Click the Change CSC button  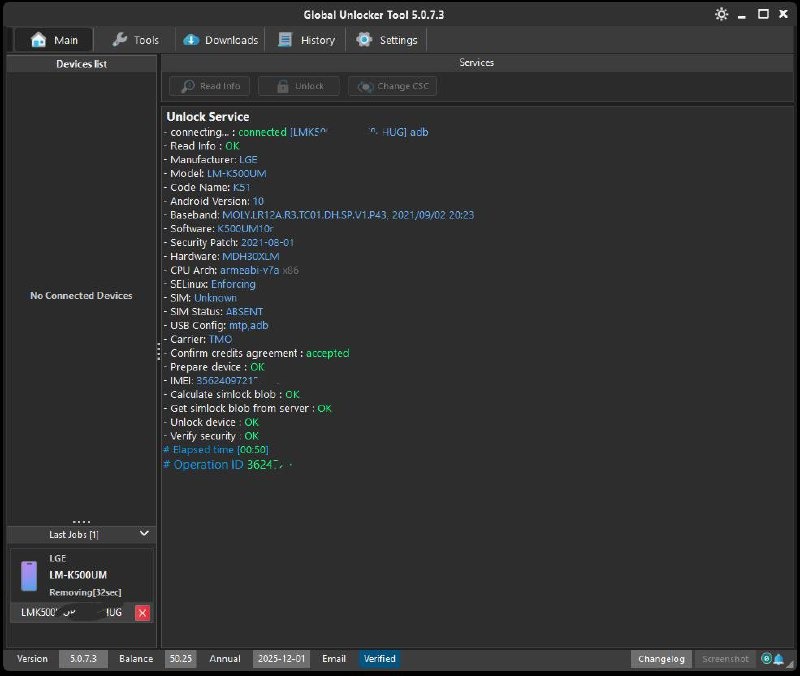(392, 86)
